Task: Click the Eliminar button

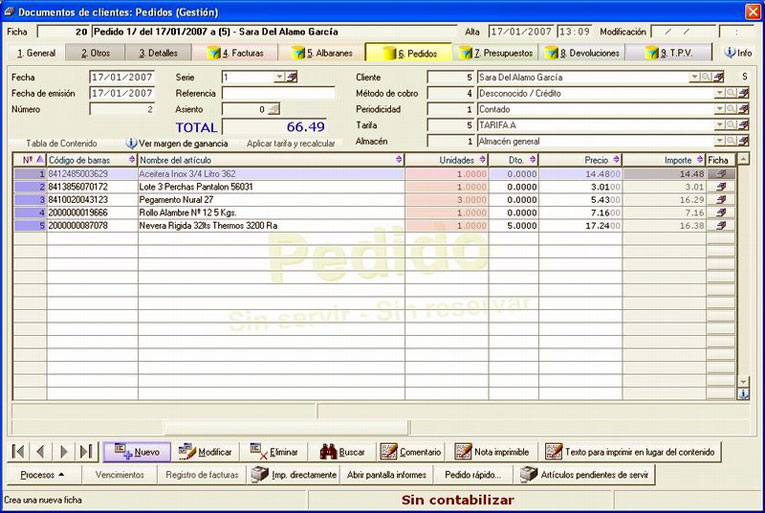Action: coord(273,451)
